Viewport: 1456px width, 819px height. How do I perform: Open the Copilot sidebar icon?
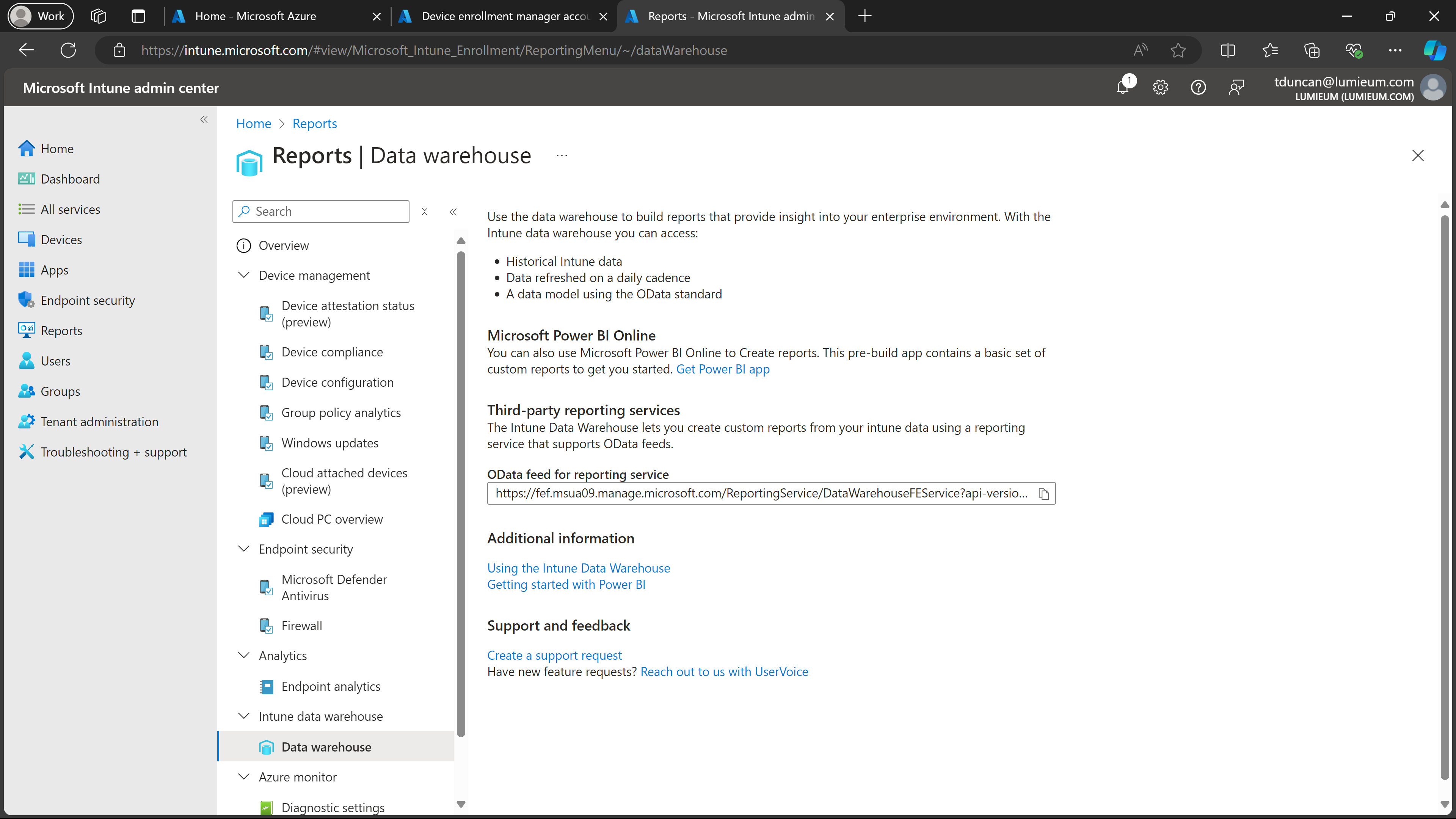click(1434, 50)
